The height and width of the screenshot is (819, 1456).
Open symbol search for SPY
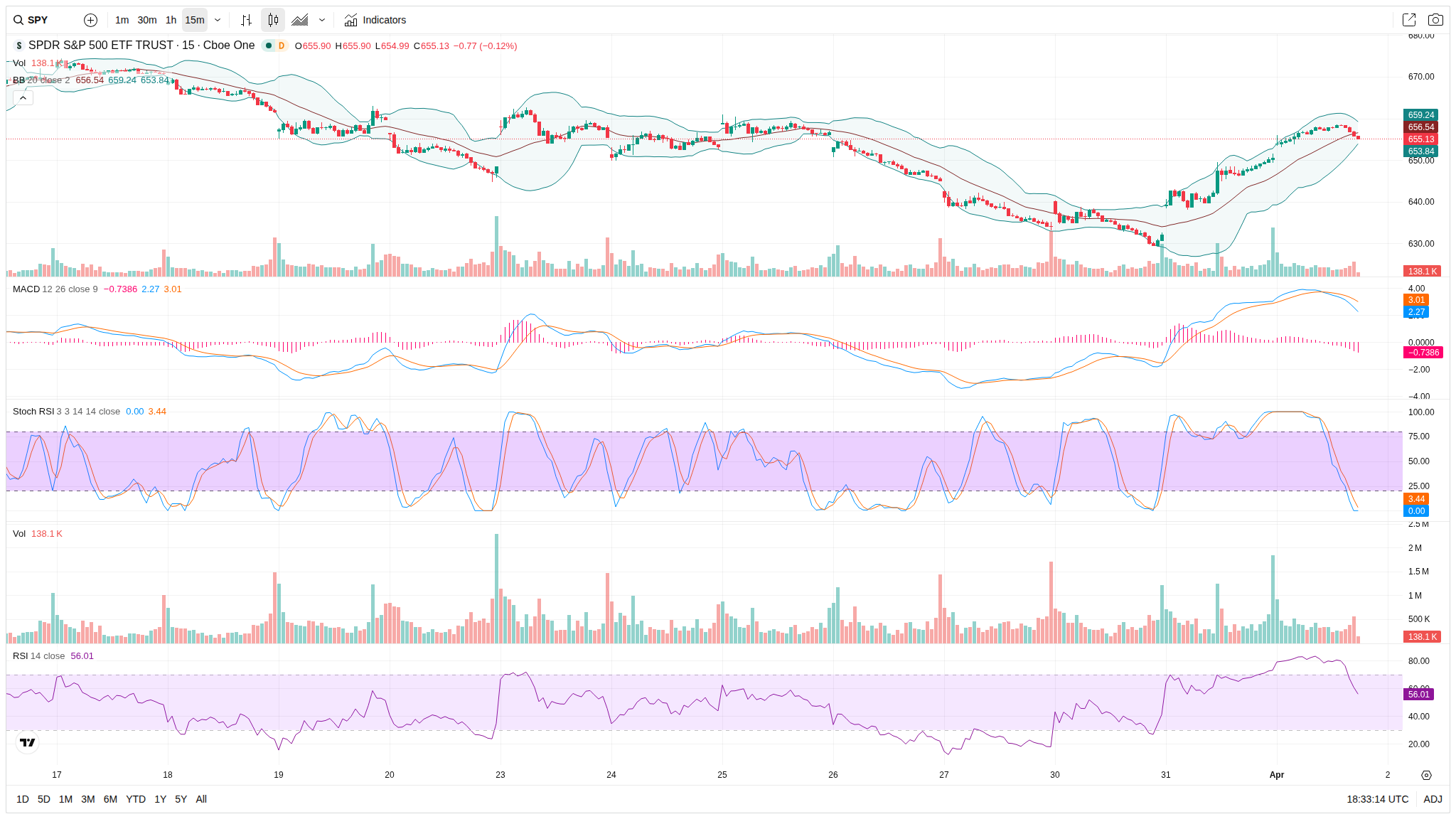coord(31,20)
